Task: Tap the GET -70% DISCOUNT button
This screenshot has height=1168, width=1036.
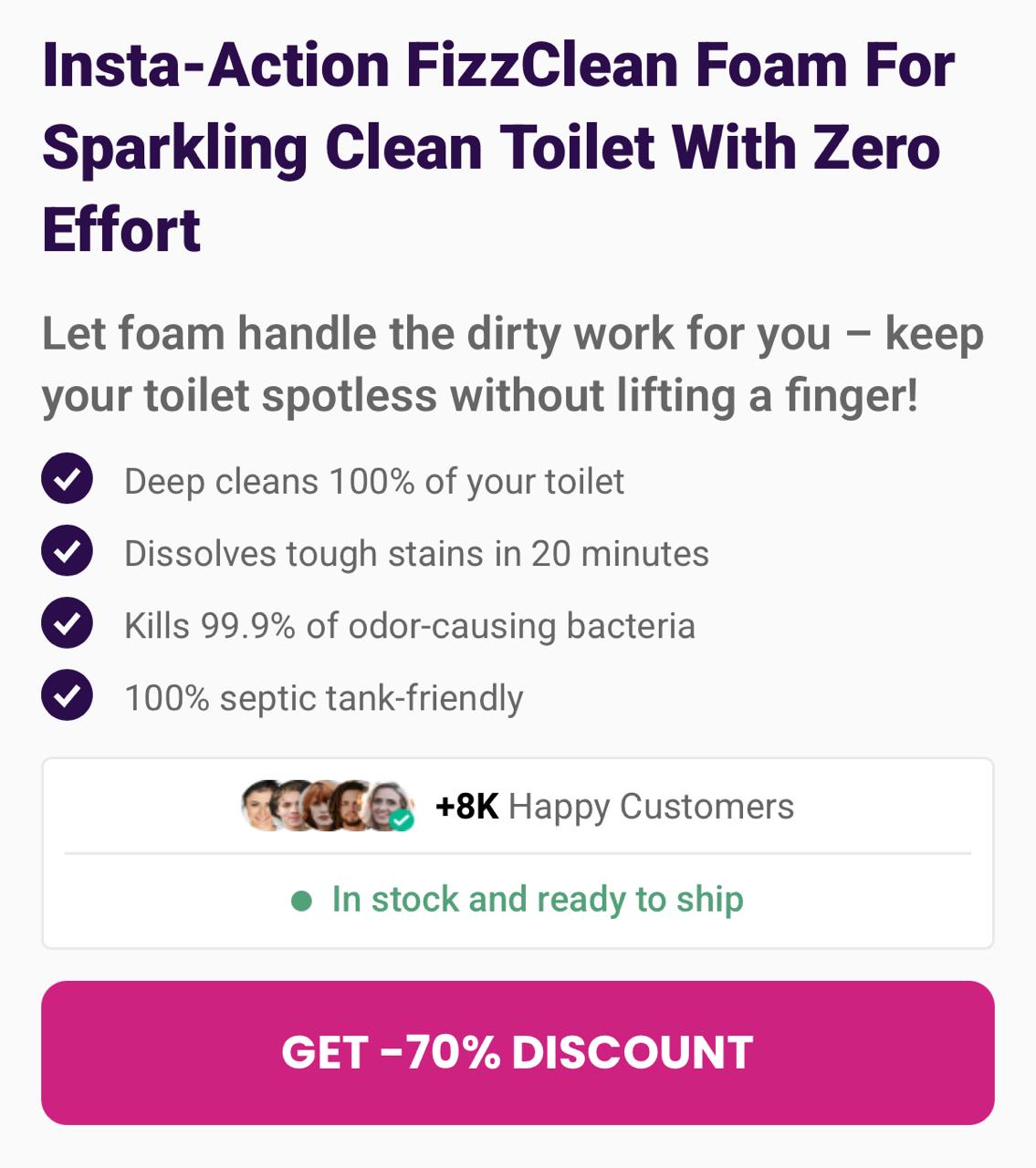Action: [518, 1052]
